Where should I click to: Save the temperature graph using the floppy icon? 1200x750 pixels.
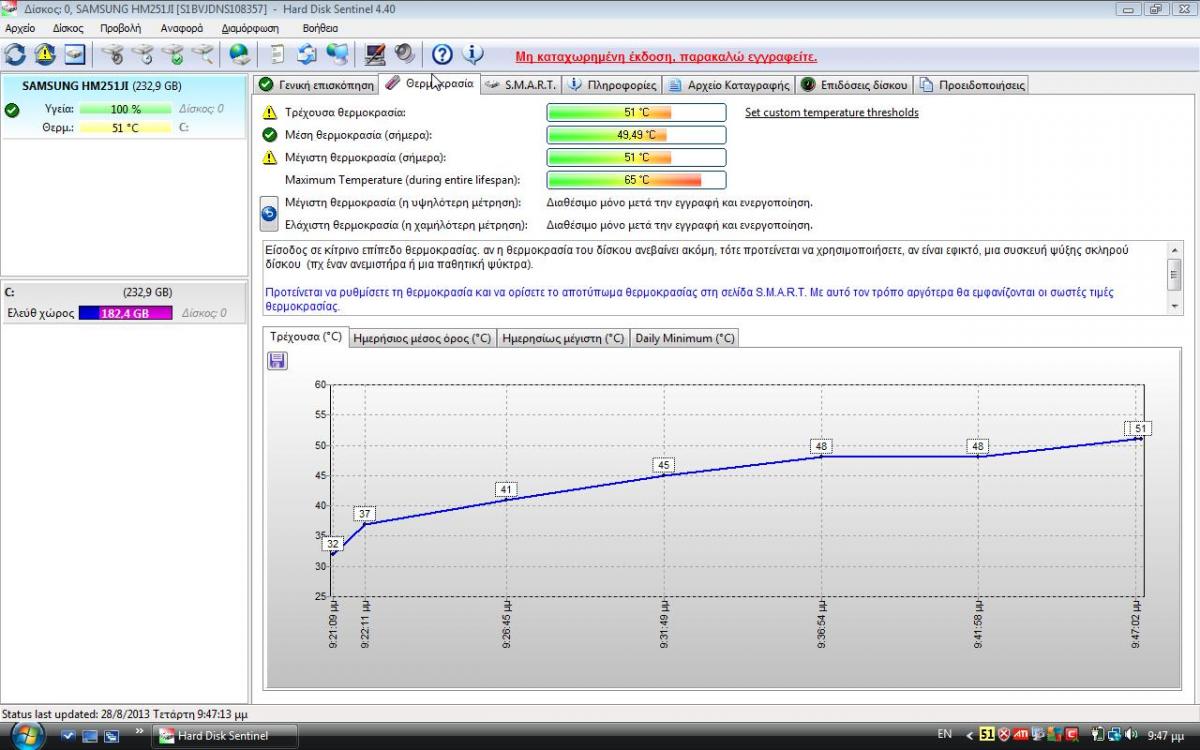[277, 360]
